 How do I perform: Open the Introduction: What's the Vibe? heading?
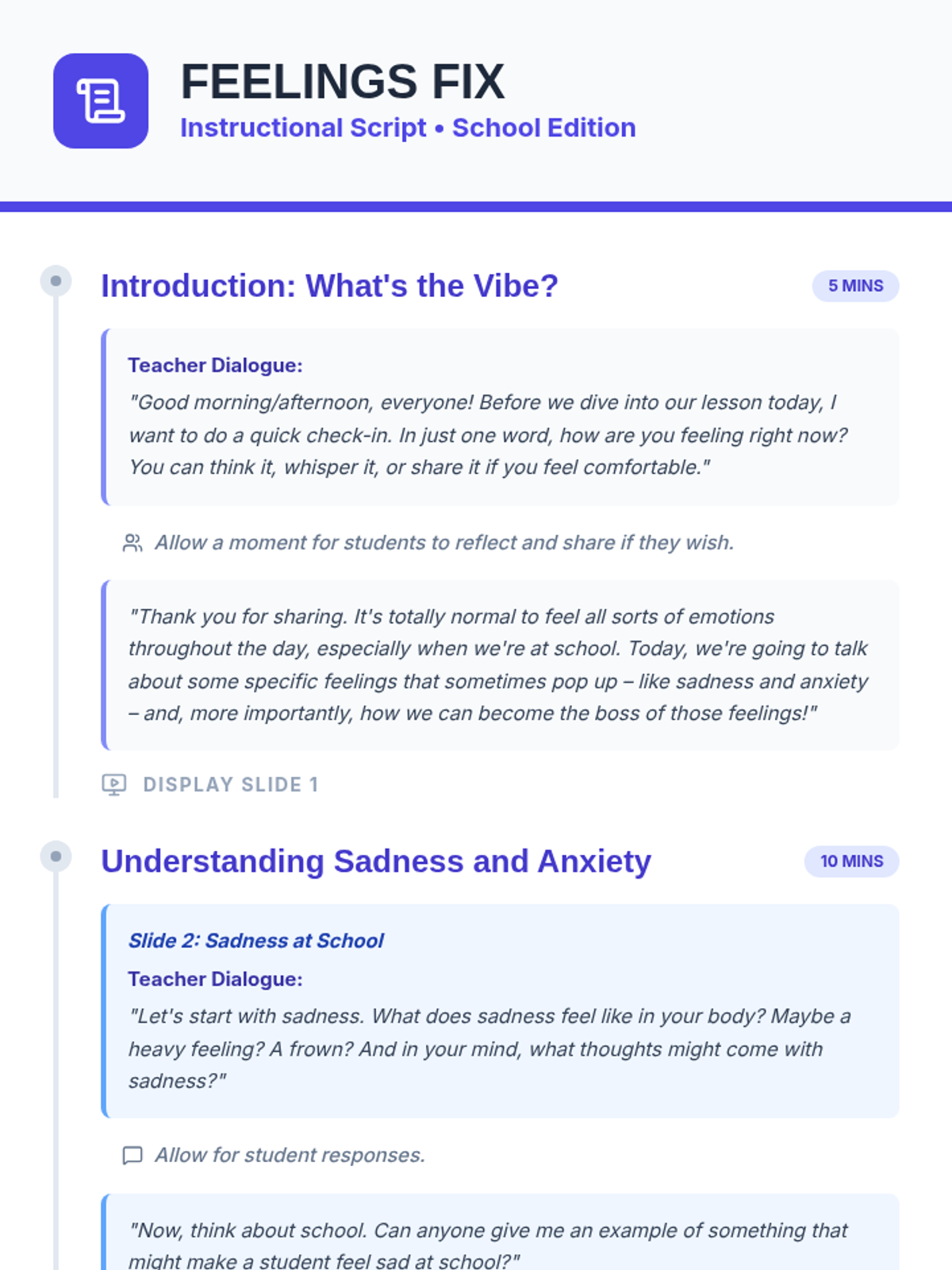(x=329, y=286)
